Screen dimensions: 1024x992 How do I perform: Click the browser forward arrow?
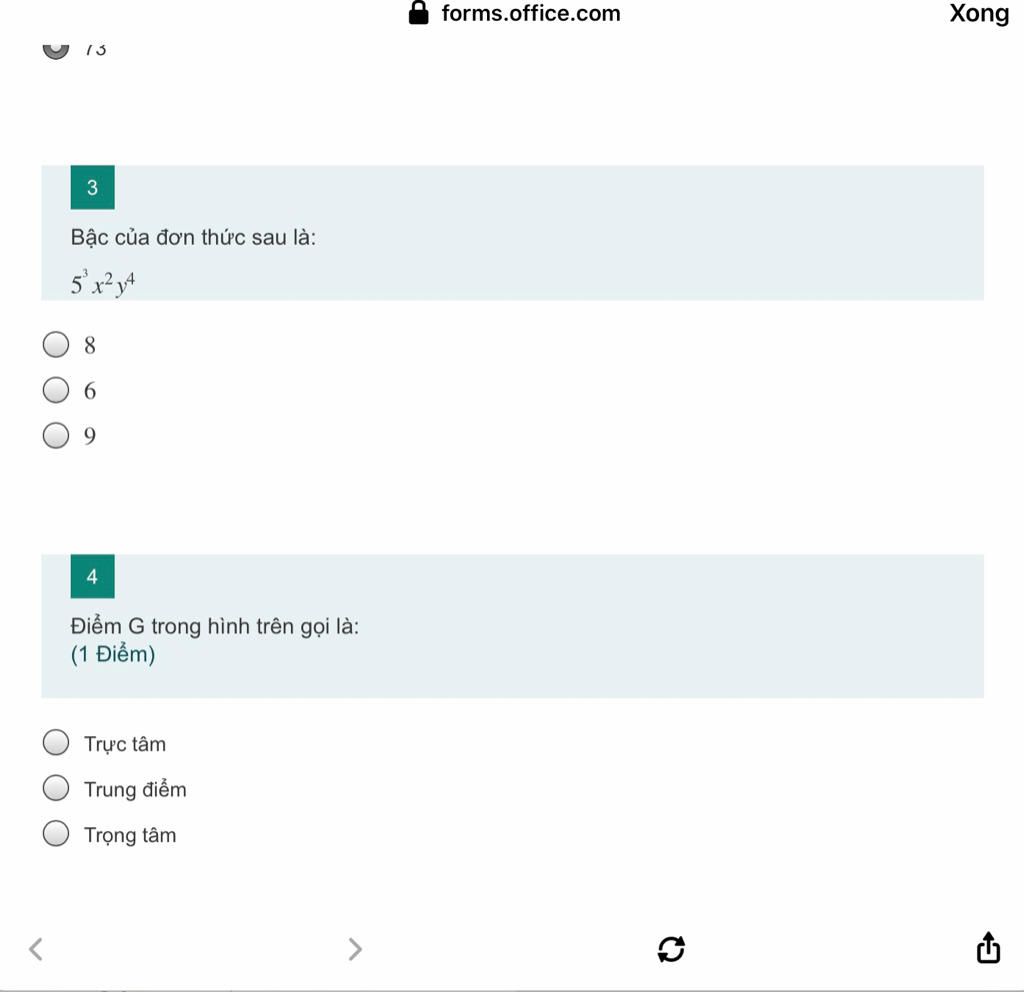(x=354, y=948)
